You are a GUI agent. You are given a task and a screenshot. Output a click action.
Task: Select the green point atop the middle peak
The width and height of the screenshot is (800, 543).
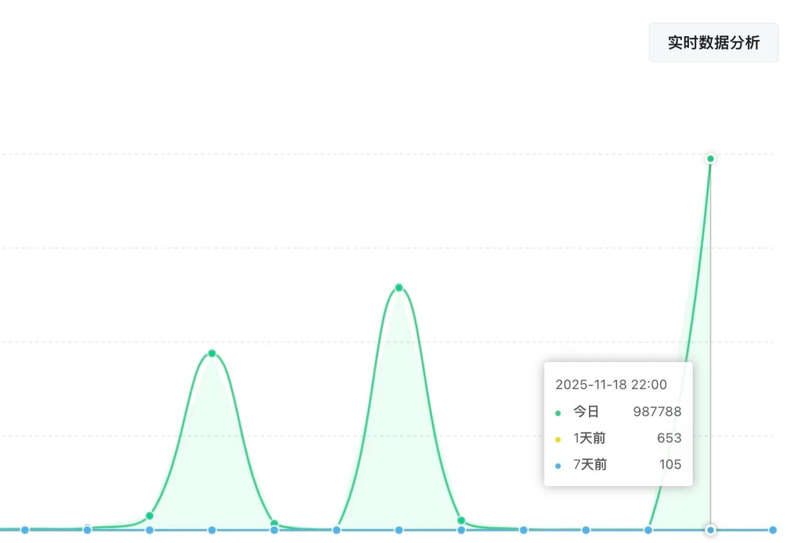click(x=399, y=288)
